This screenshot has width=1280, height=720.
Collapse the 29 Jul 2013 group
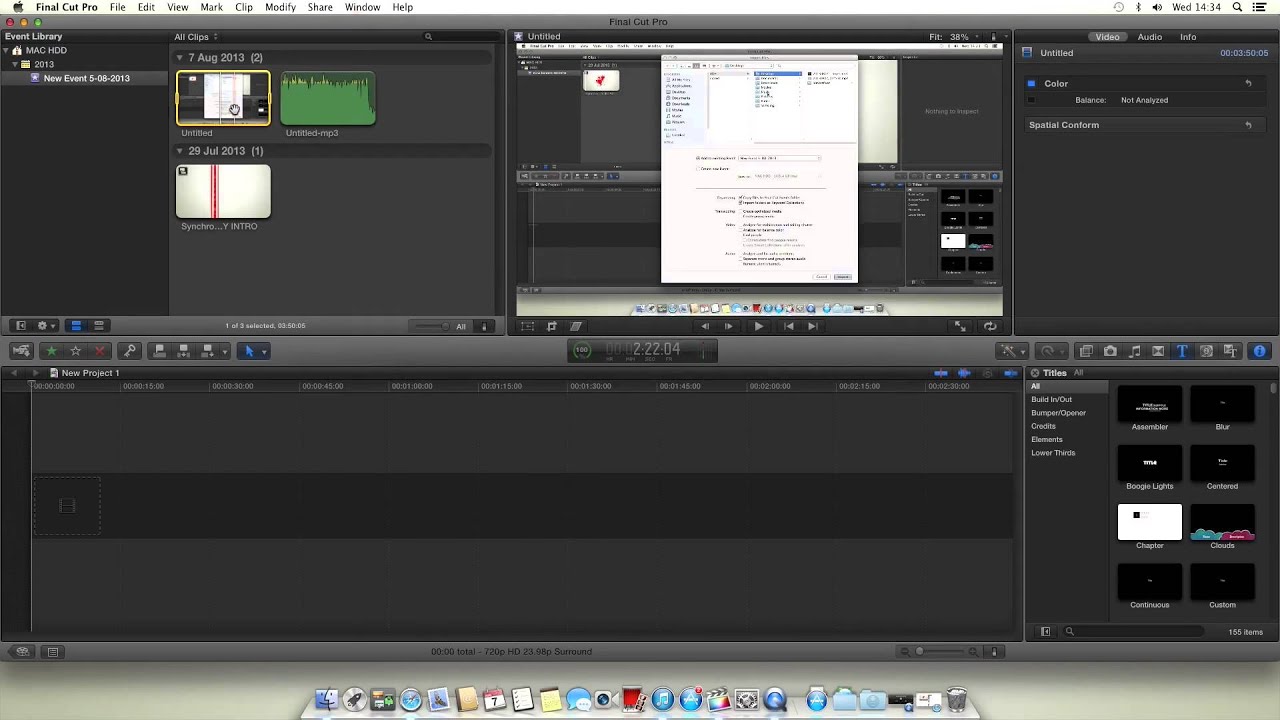[x=180, y=151]
